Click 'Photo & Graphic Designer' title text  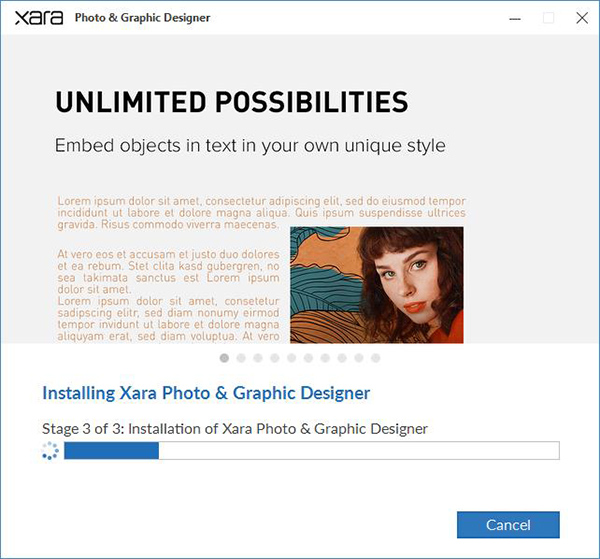pos(142,18)
